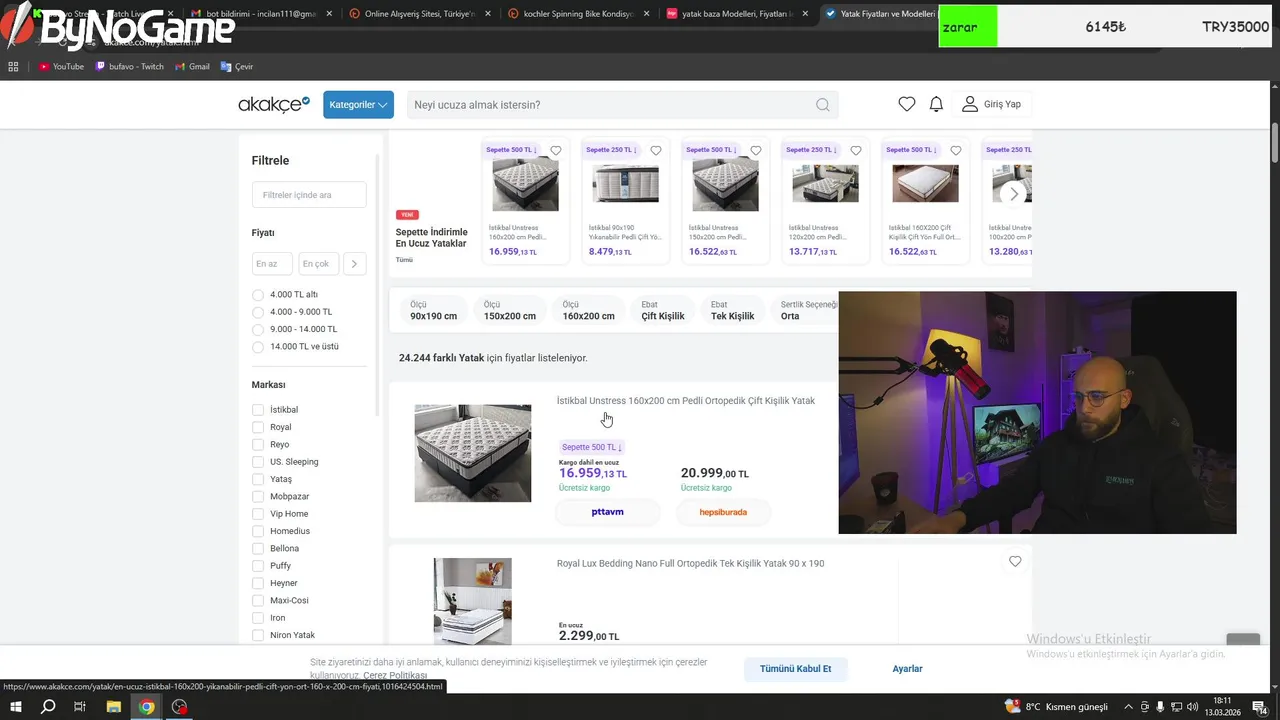The width and height of the screenshot is (1280, 720).
Task: Select the Yatak Fiyatları ve Modelleri tab
Action: coord(878,14)
